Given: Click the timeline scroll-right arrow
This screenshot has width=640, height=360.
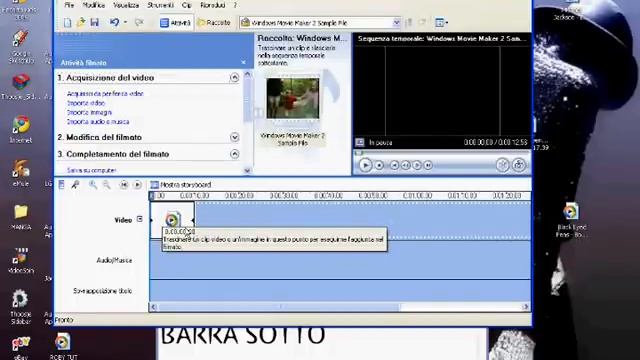Looking at the screenshot, I should click(x=526, y=307).
